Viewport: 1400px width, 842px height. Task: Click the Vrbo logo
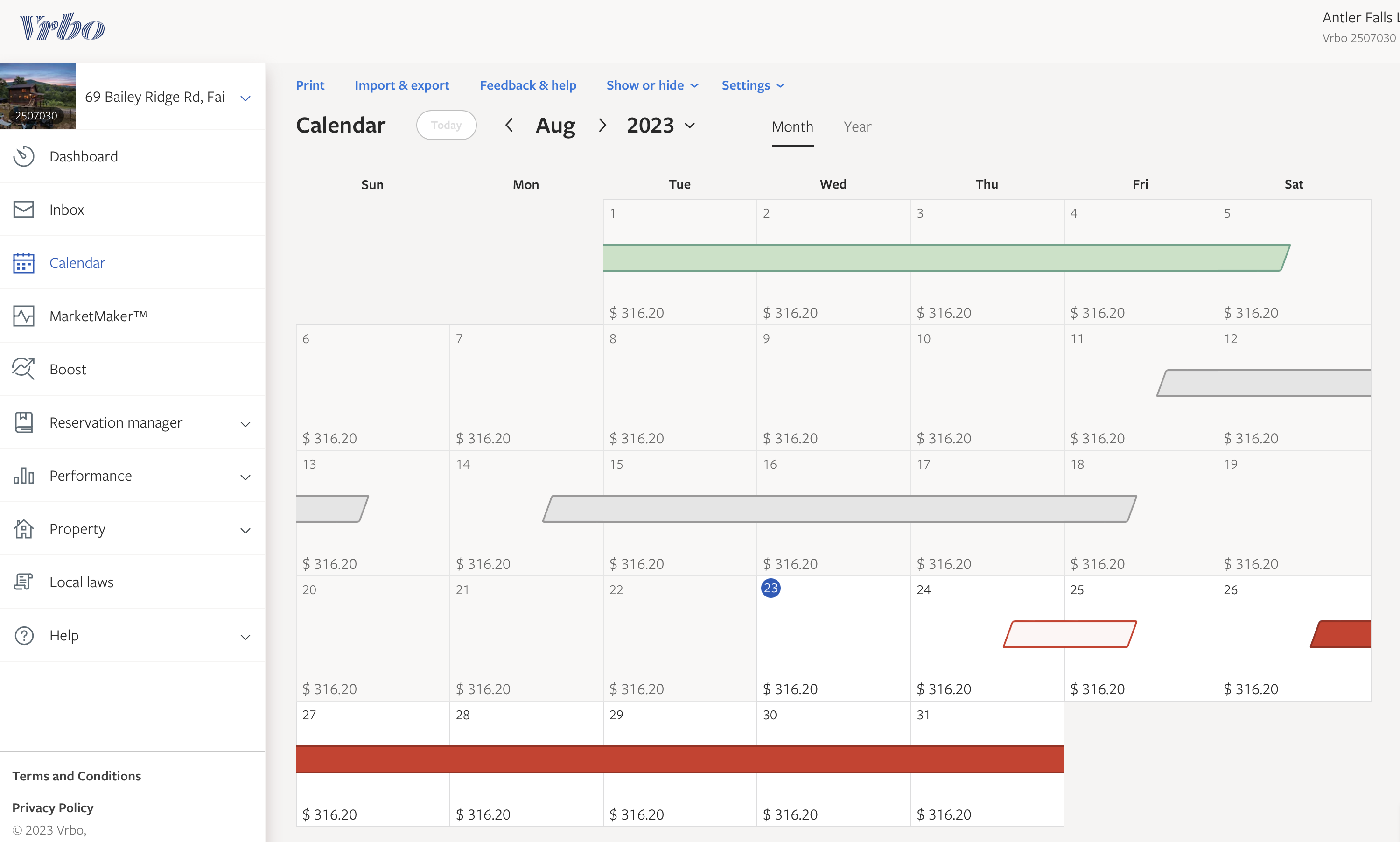point(63,27)
